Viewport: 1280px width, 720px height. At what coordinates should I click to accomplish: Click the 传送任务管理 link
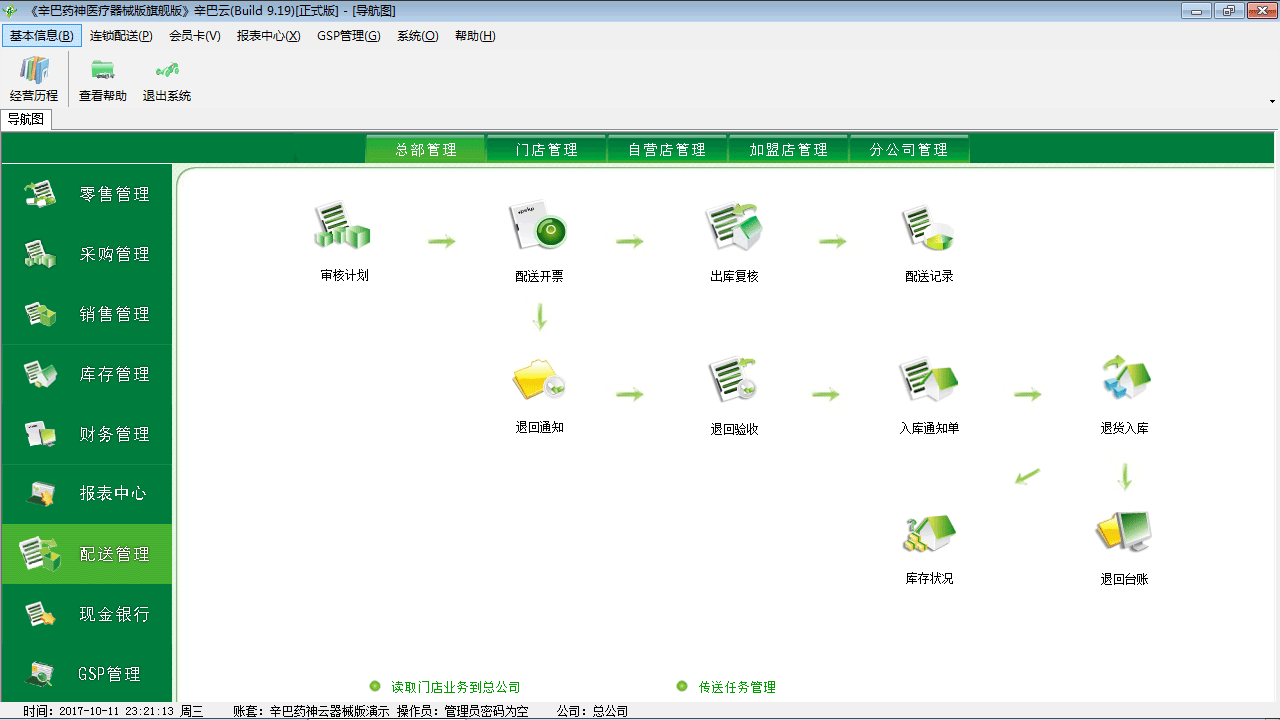[x=739, y=687]
